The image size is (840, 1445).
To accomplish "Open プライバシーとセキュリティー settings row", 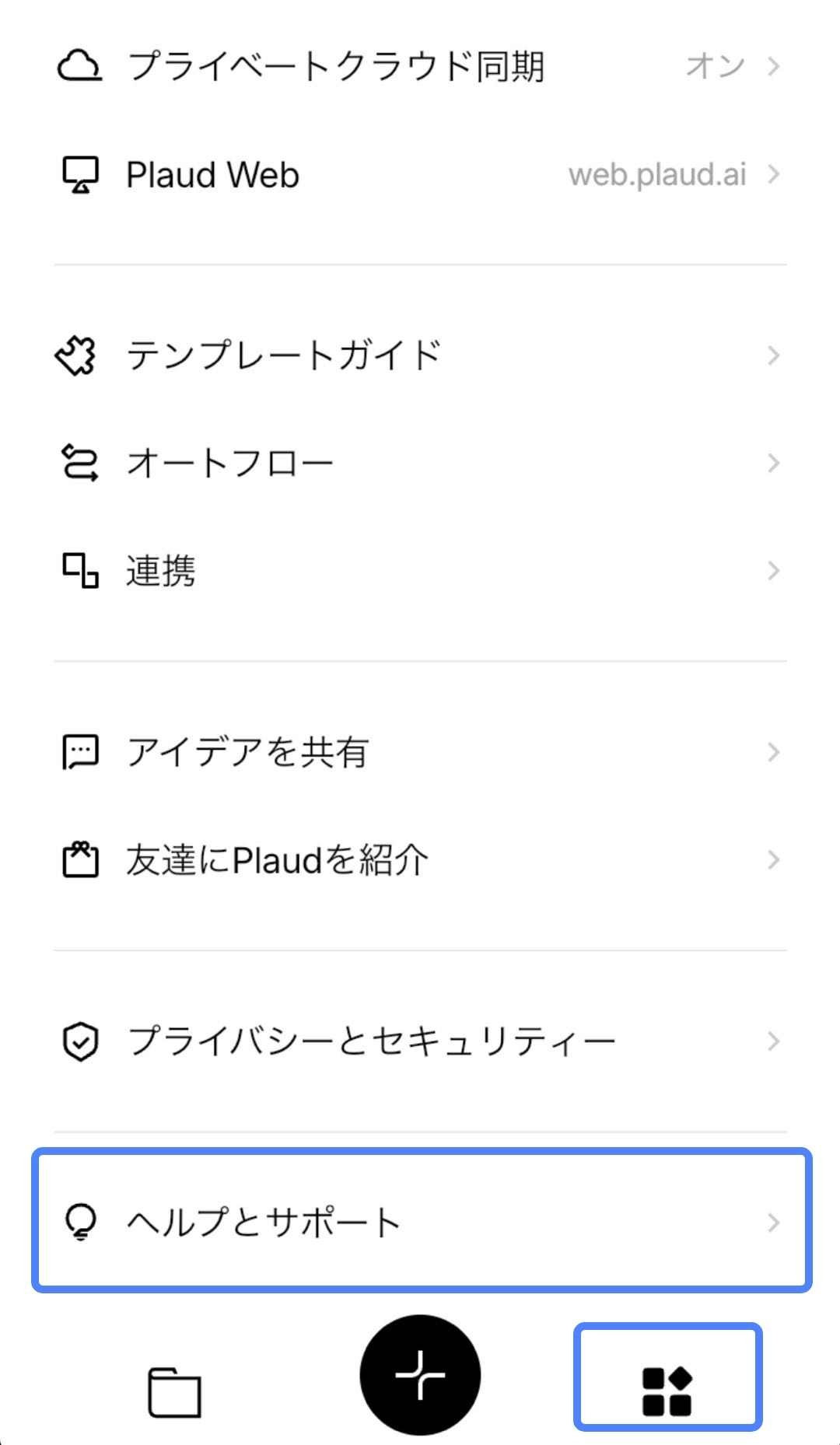I will 420,1041.
